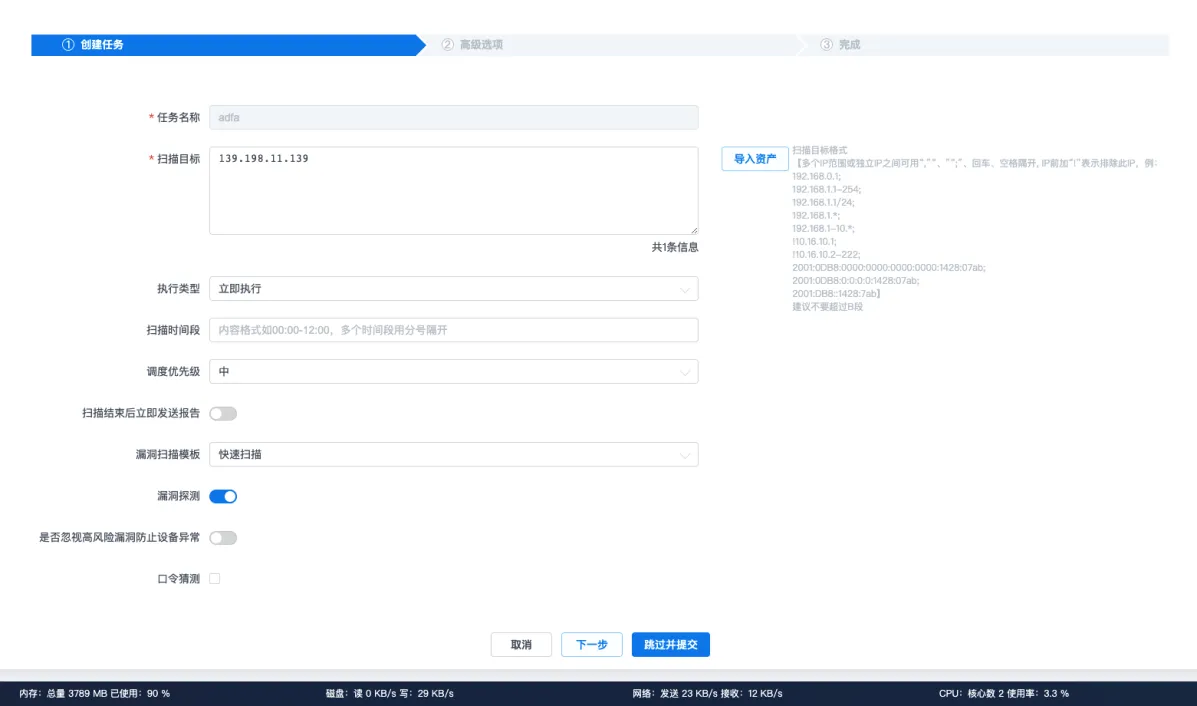Check the 口令猜测 checkbox
This screenshot has height=706, width=1197.
pyautogui.click(x=214, y=579)
